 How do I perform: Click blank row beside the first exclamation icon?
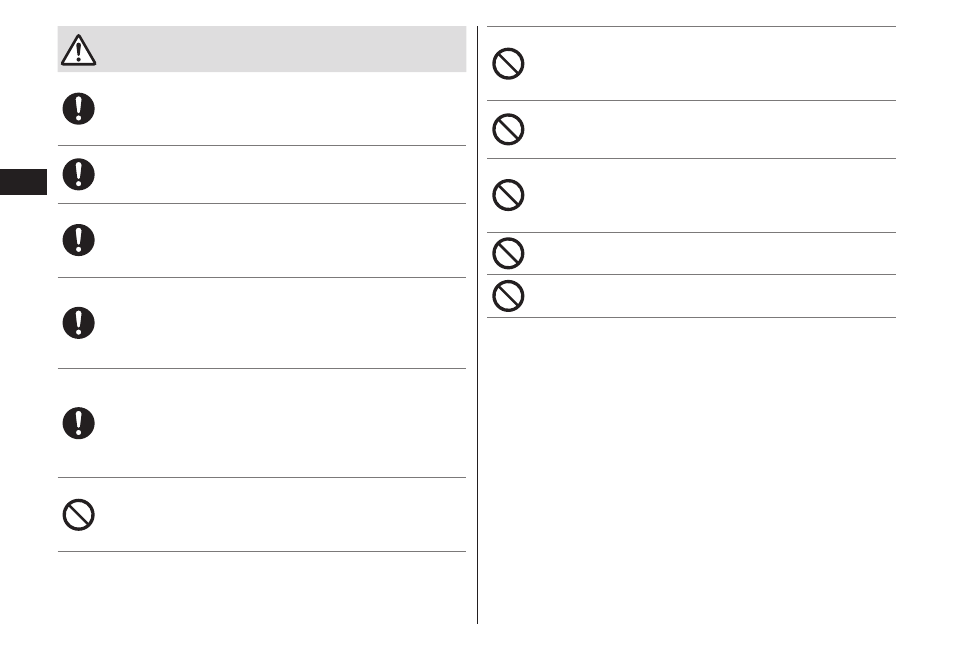262,109
